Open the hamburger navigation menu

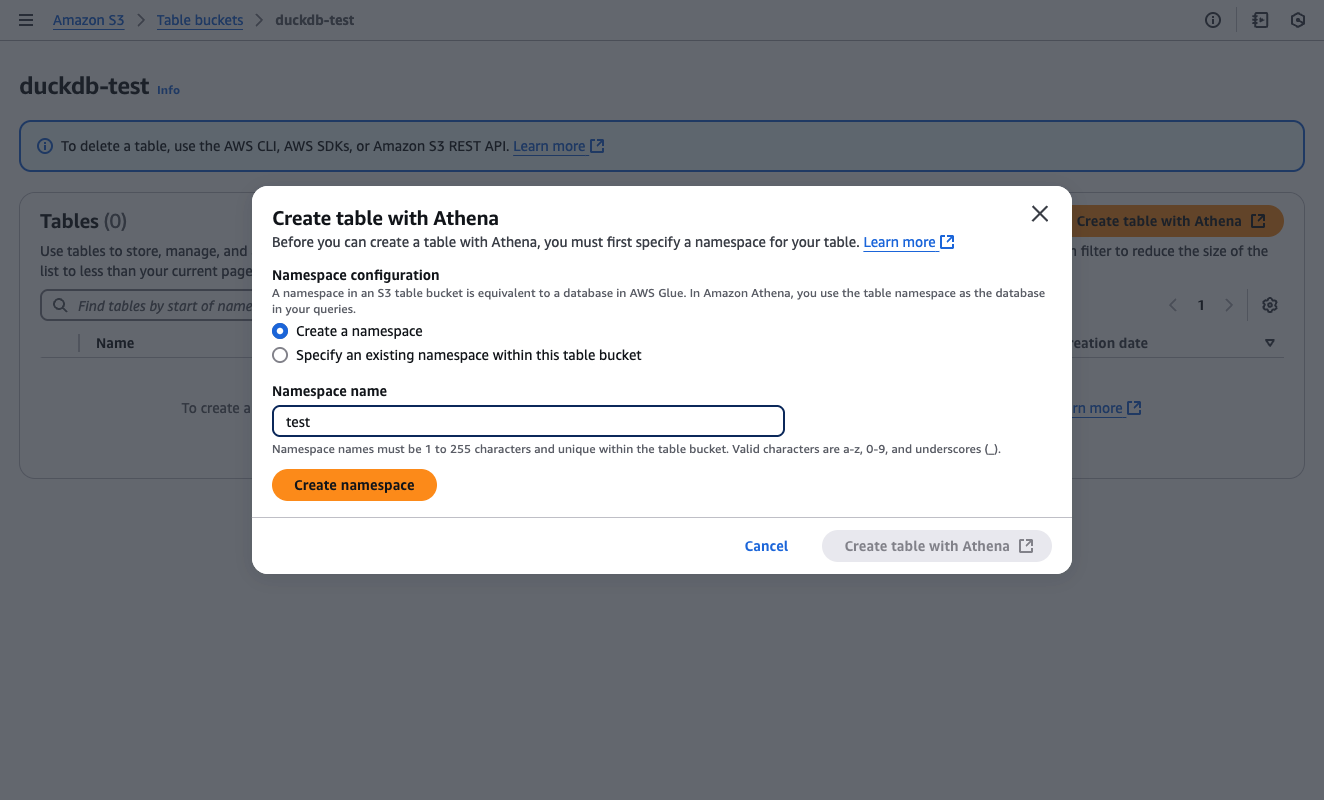click(26, 20)
